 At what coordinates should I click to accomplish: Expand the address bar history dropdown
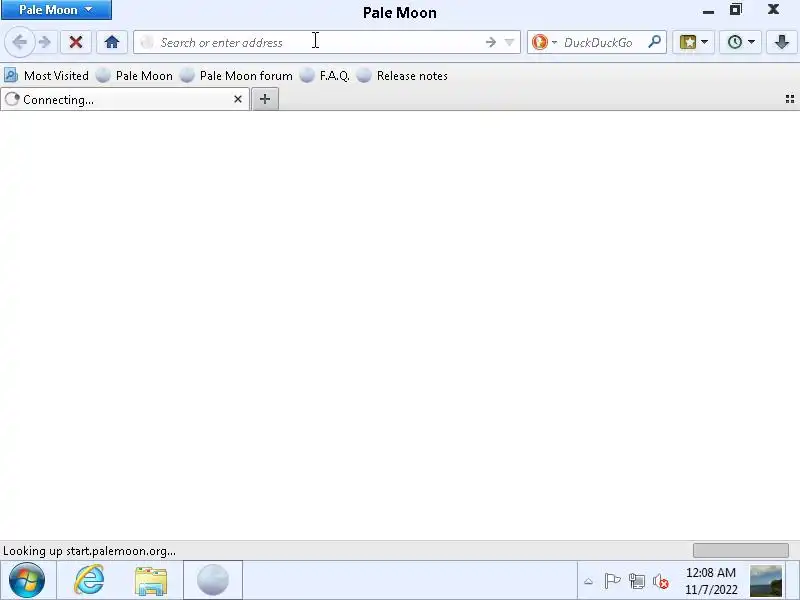509,42
